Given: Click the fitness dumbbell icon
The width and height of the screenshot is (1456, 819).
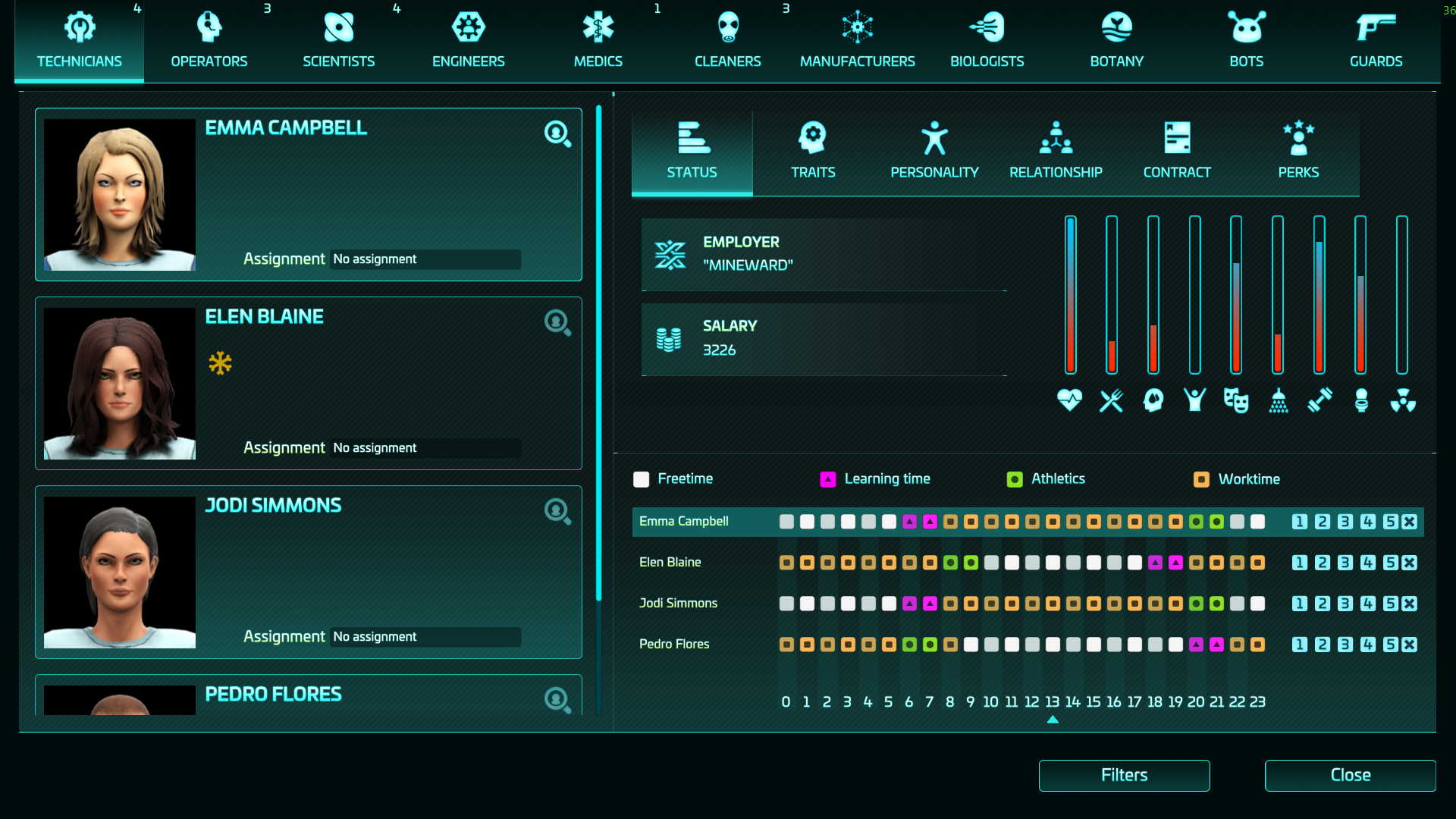Looking at the screenshot, I should pos(1320,400).
